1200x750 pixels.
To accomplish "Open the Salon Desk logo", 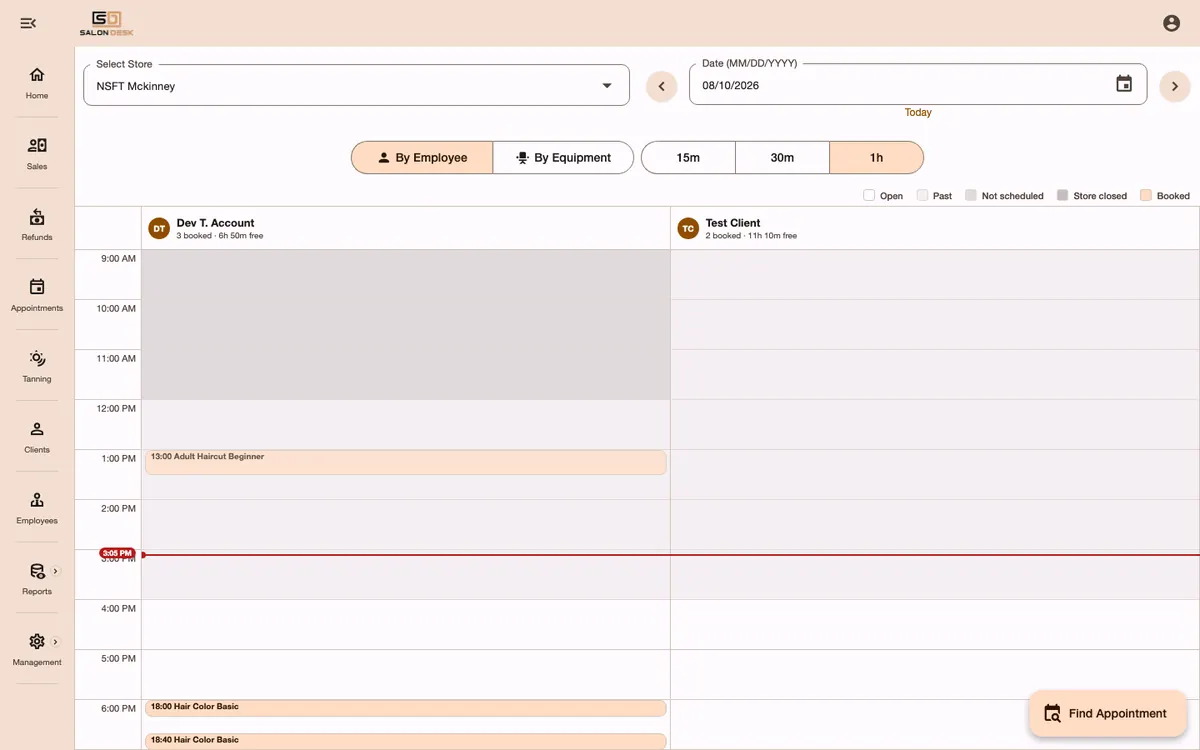I will pyautogui.click(x=106, y=23).
